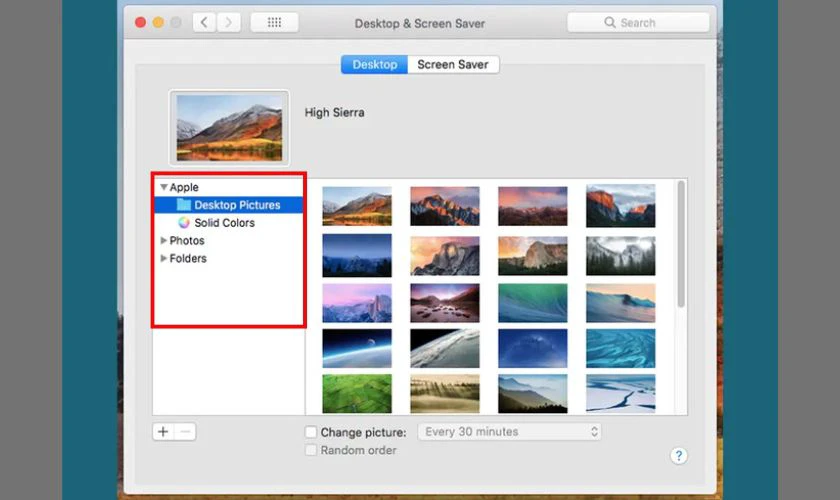The height and width of the screenshot is (500, 840).
Task: Choose the Yosemite orange sky rock thumbnail
Action: point(532,256)
